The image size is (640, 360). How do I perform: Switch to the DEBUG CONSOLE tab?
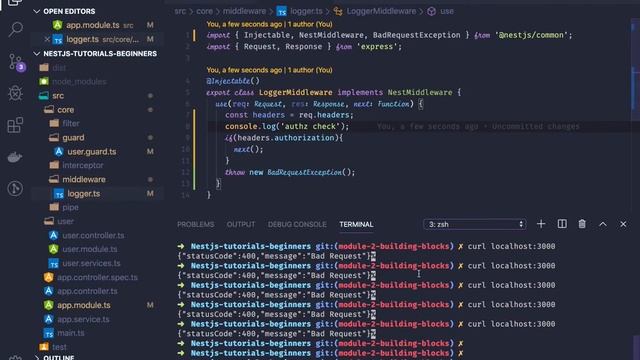tap(297, 224)
